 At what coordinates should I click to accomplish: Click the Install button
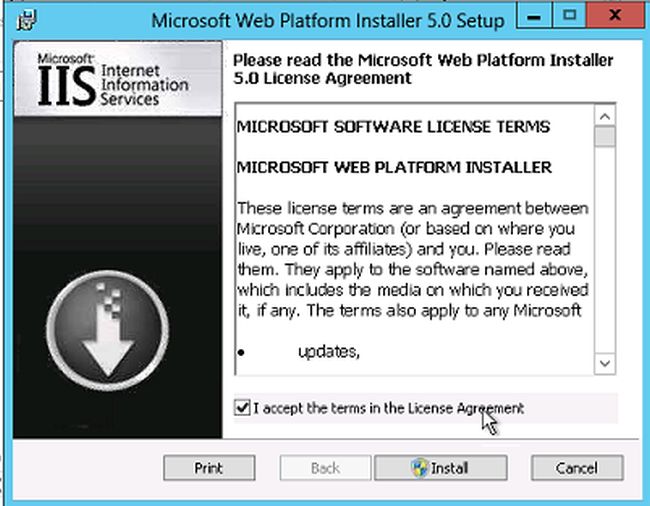pos(441,468)
